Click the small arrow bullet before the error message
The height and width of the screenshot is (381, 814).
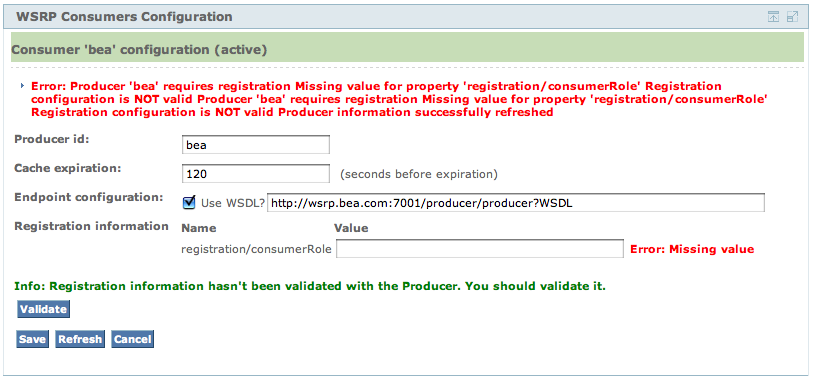(22, 85)
